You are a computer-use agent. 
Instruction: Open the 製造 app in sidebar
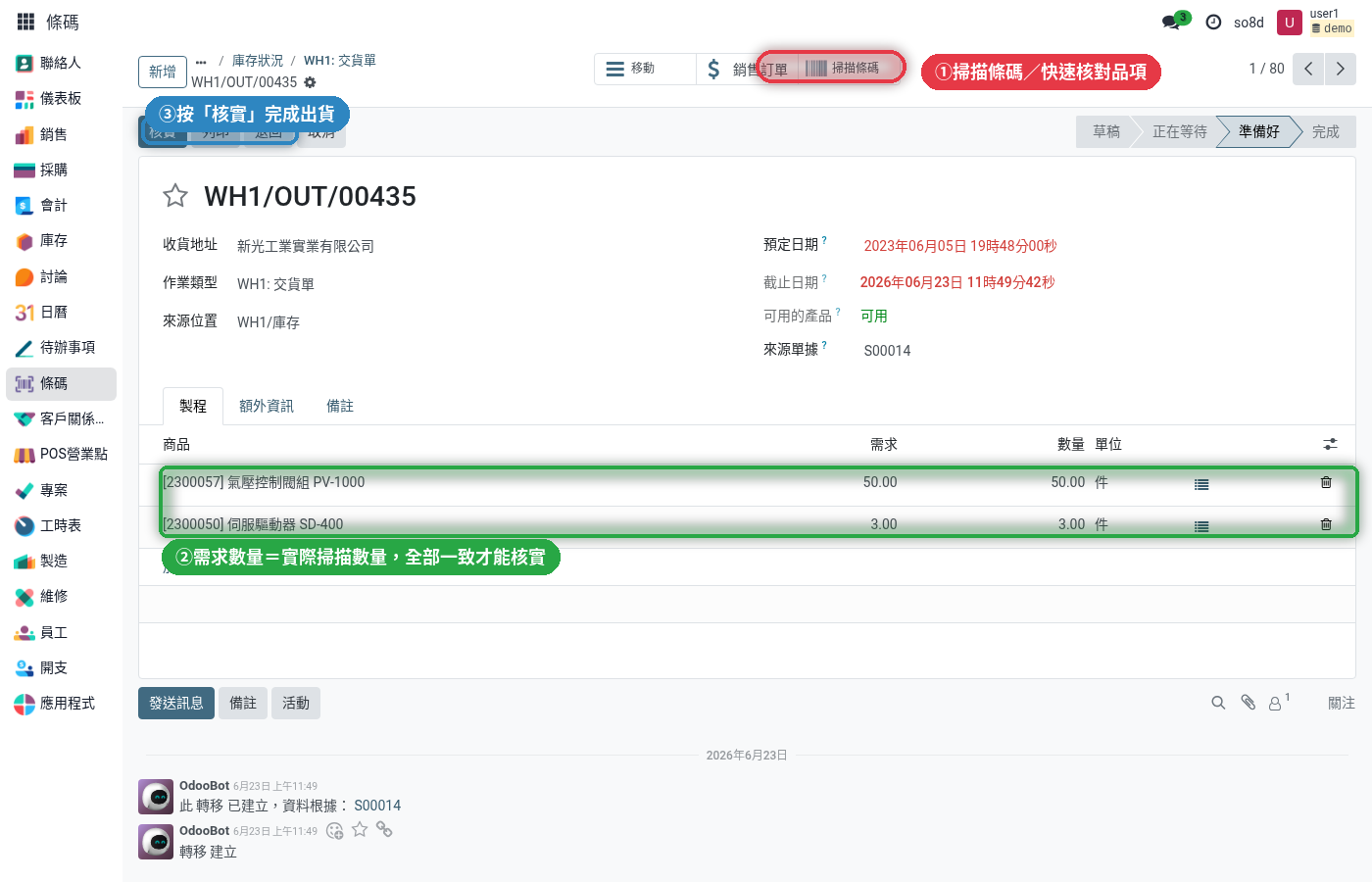(x=61, y=561)
